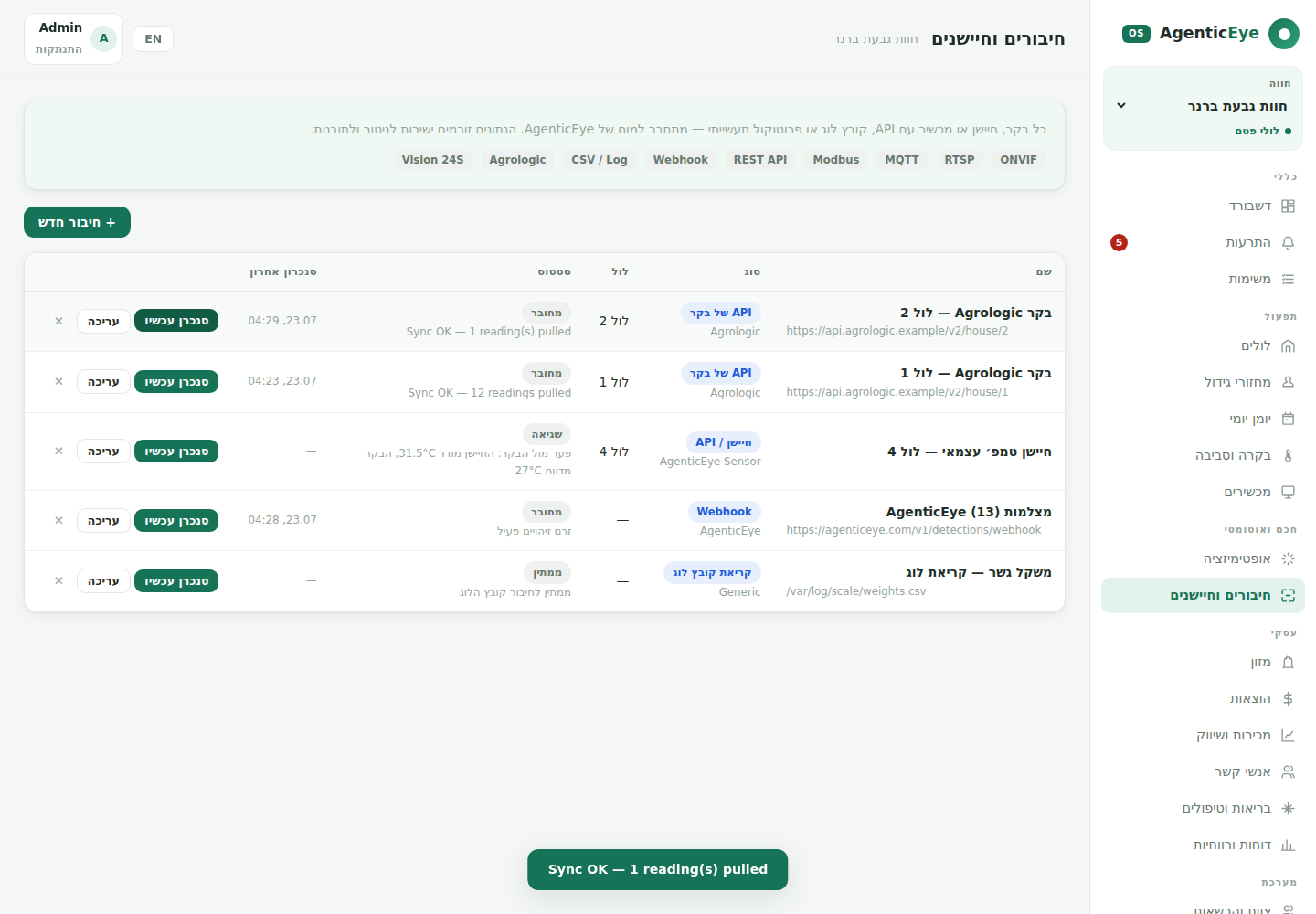
Task: Click the /var/log/scale/weights.csv path text
Action: 856,591
